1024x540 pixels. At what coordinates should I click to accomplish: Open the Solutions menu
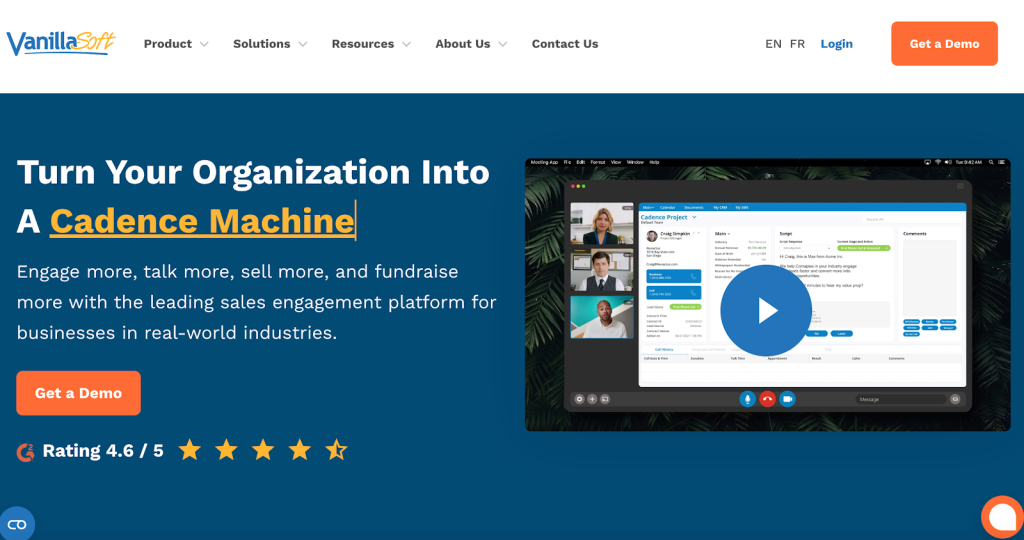click(x=261, y=44)
